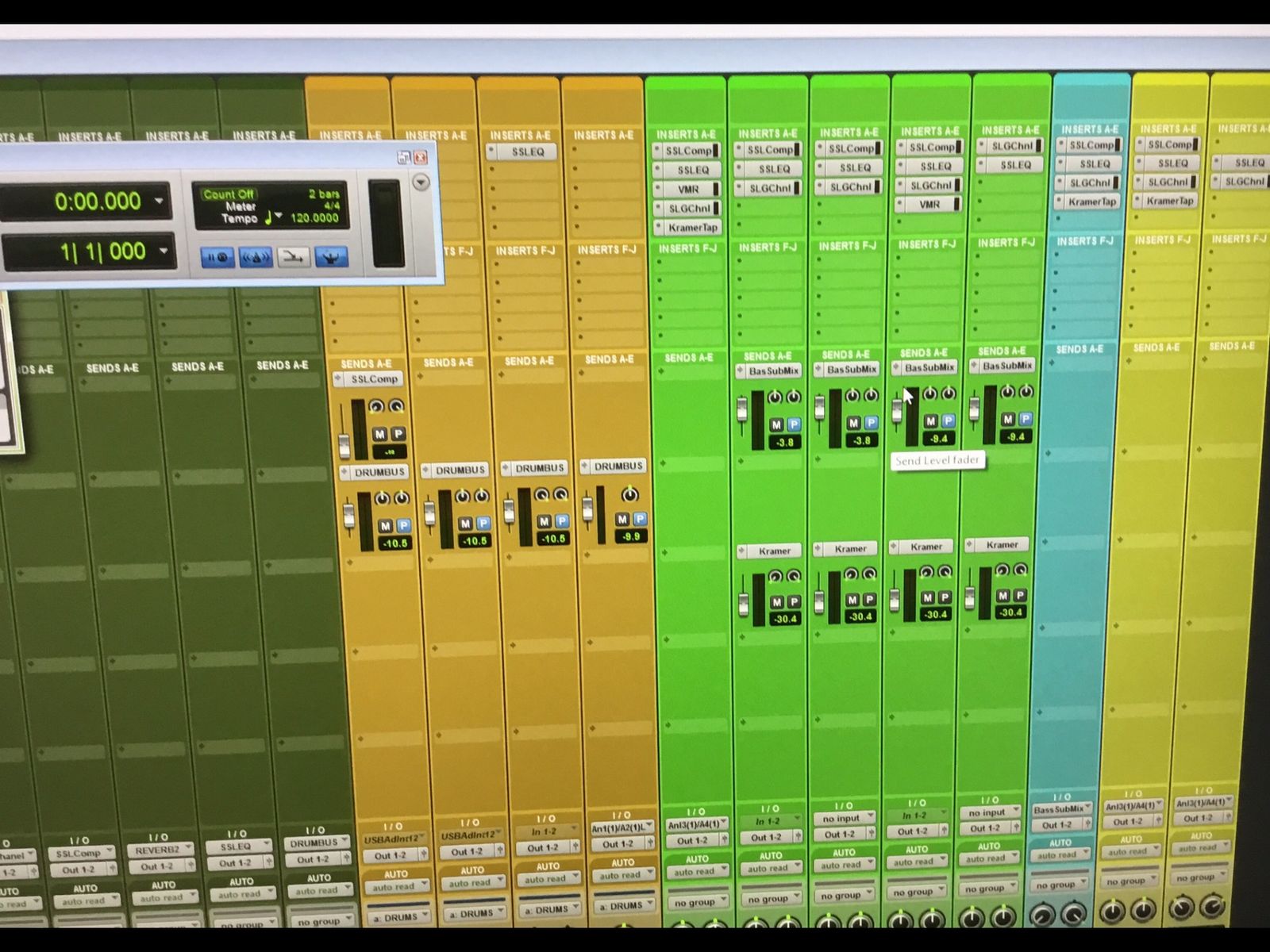Click the MIDI Merge button in transport
Image resolution: width=1270 pixels, height=952 pixels.
pos(293,257)
